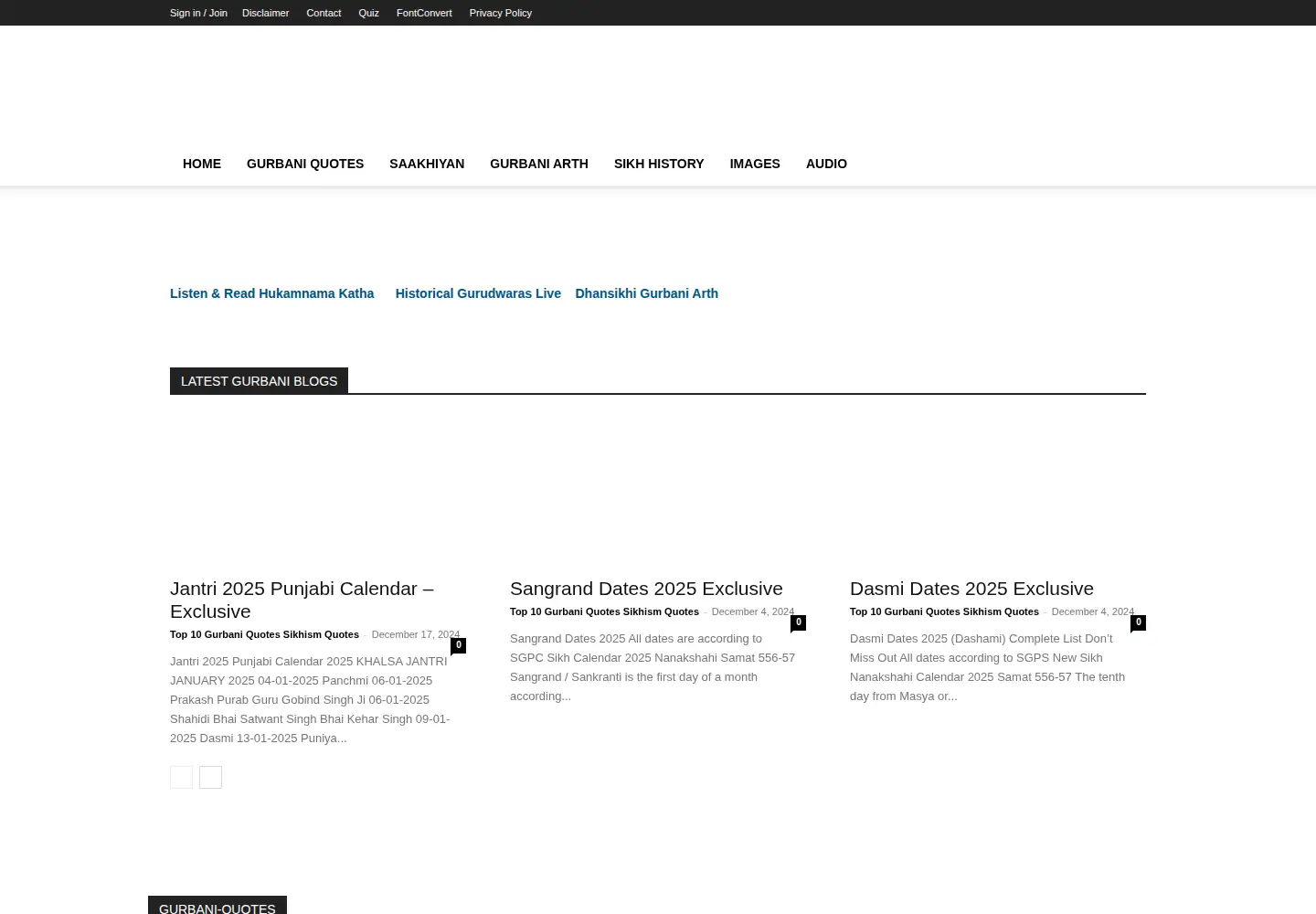View the Privacy Policy page

pos(500,13)
